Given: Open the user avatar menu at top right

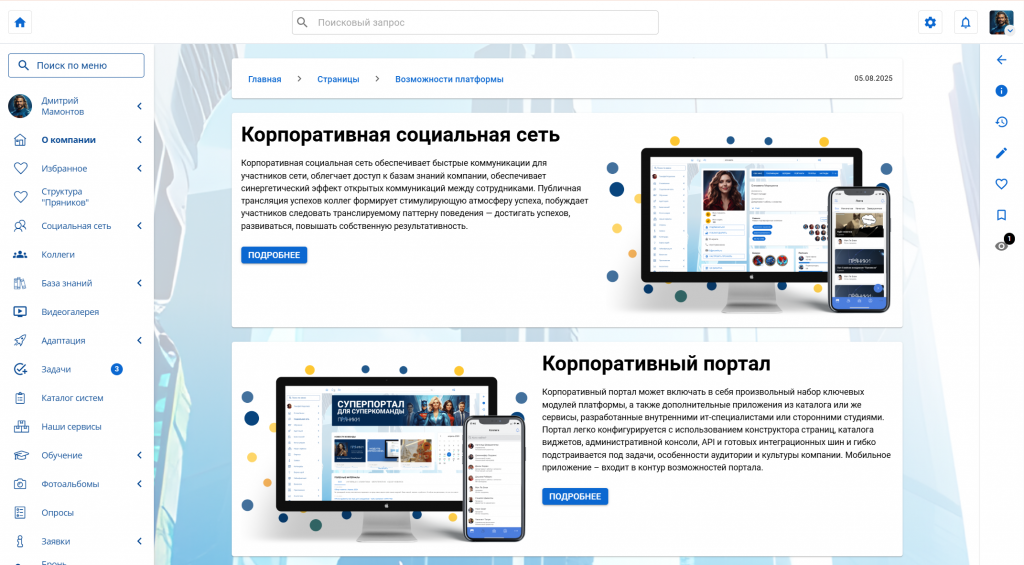Looking at the screenshot, I should (x=1001, y=22).
